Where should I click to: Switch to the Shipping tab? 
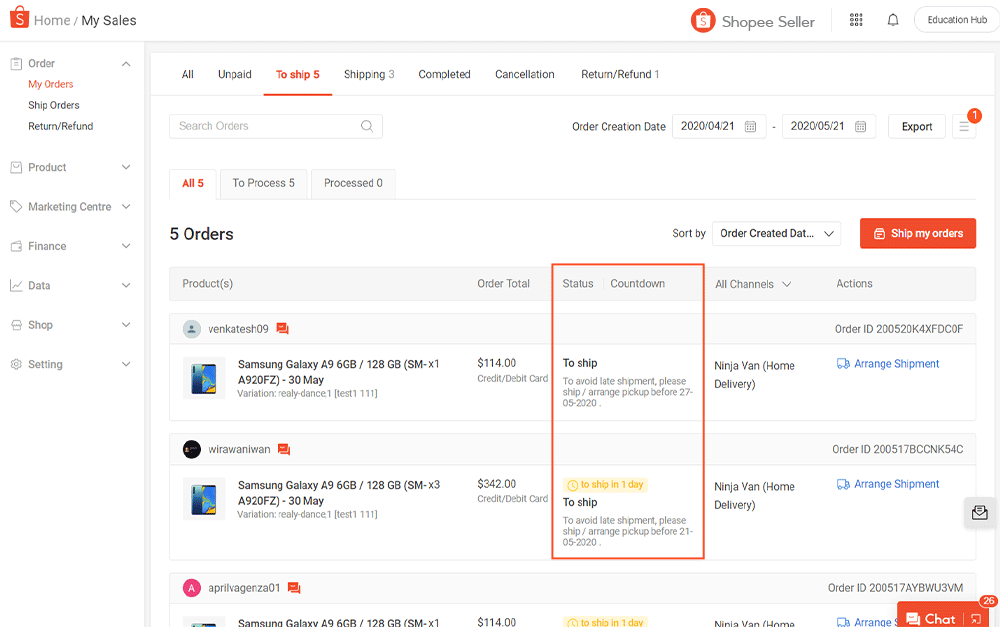coord(368,75)
